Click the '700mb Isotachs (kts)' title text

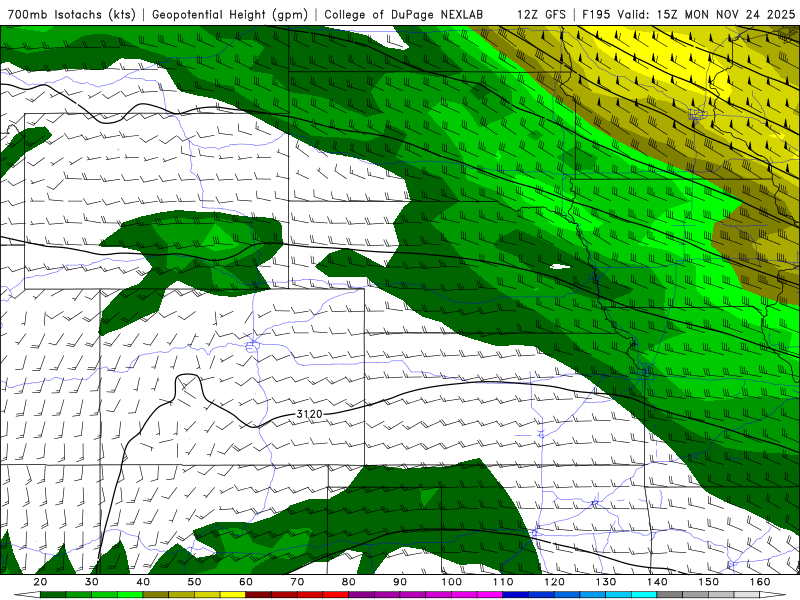click(71, 15)
